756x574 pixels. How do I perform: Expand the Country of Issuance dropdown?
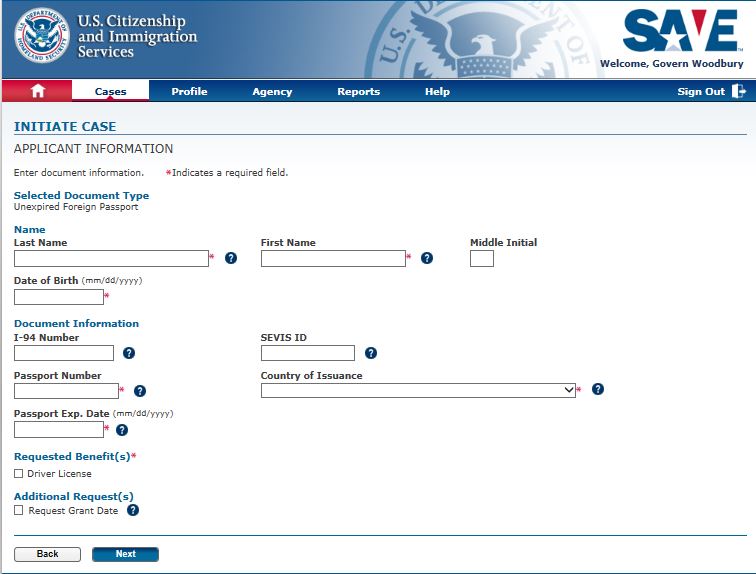point(418,390)
